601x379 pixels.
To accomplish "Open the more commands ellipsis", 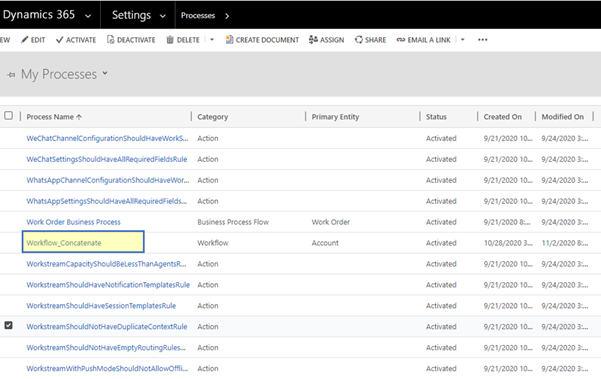I will [x=483, y=40].
